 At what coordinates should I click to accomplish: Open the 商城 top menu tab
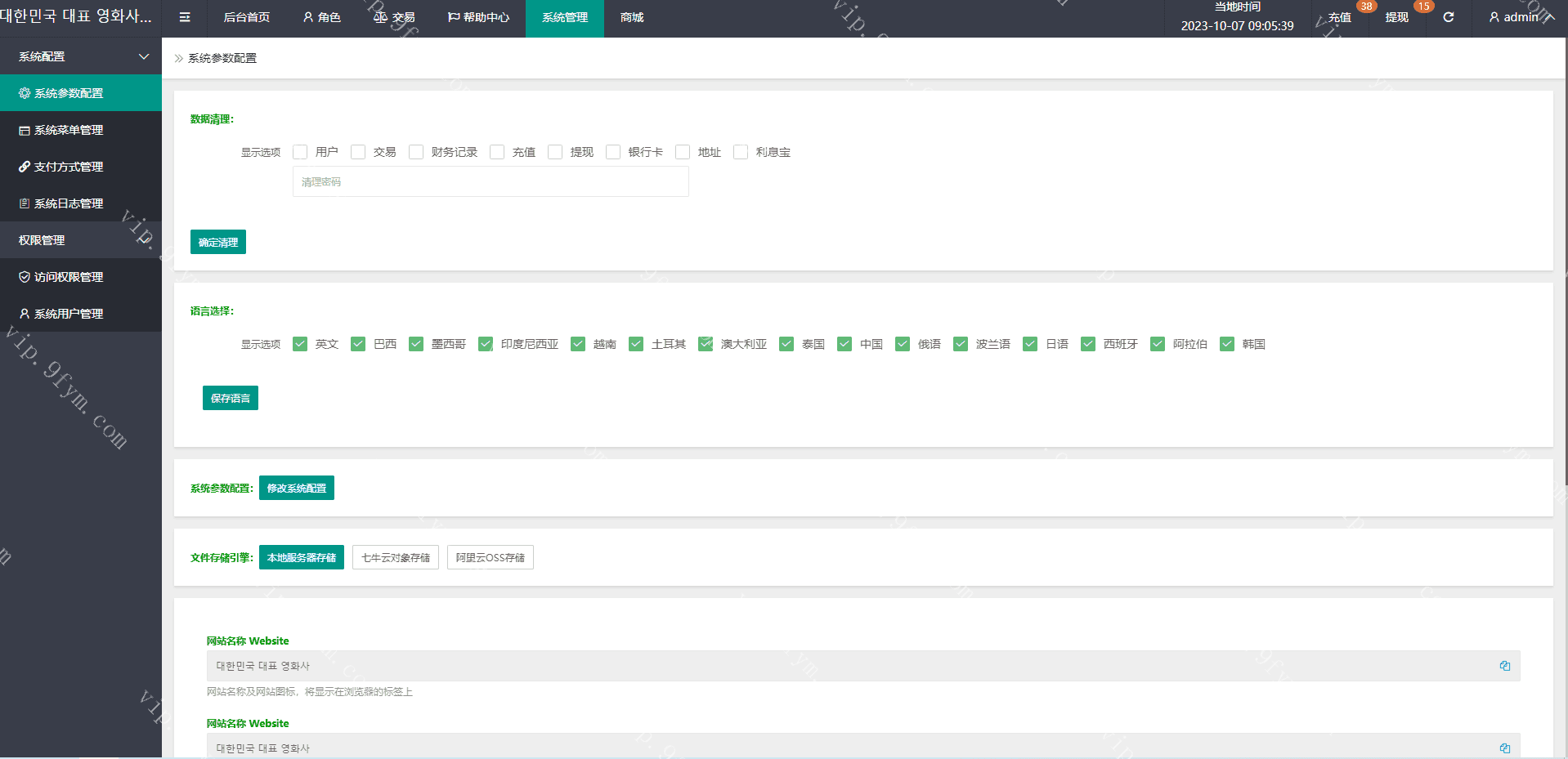click(x=631, y=17)
